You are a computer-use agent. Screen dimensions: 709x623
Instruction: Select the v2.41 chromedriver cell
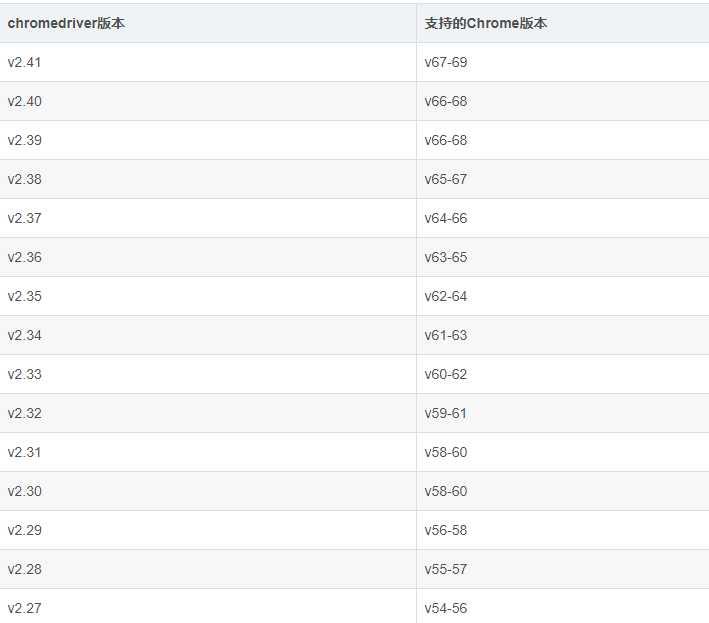tap(208, 62)
